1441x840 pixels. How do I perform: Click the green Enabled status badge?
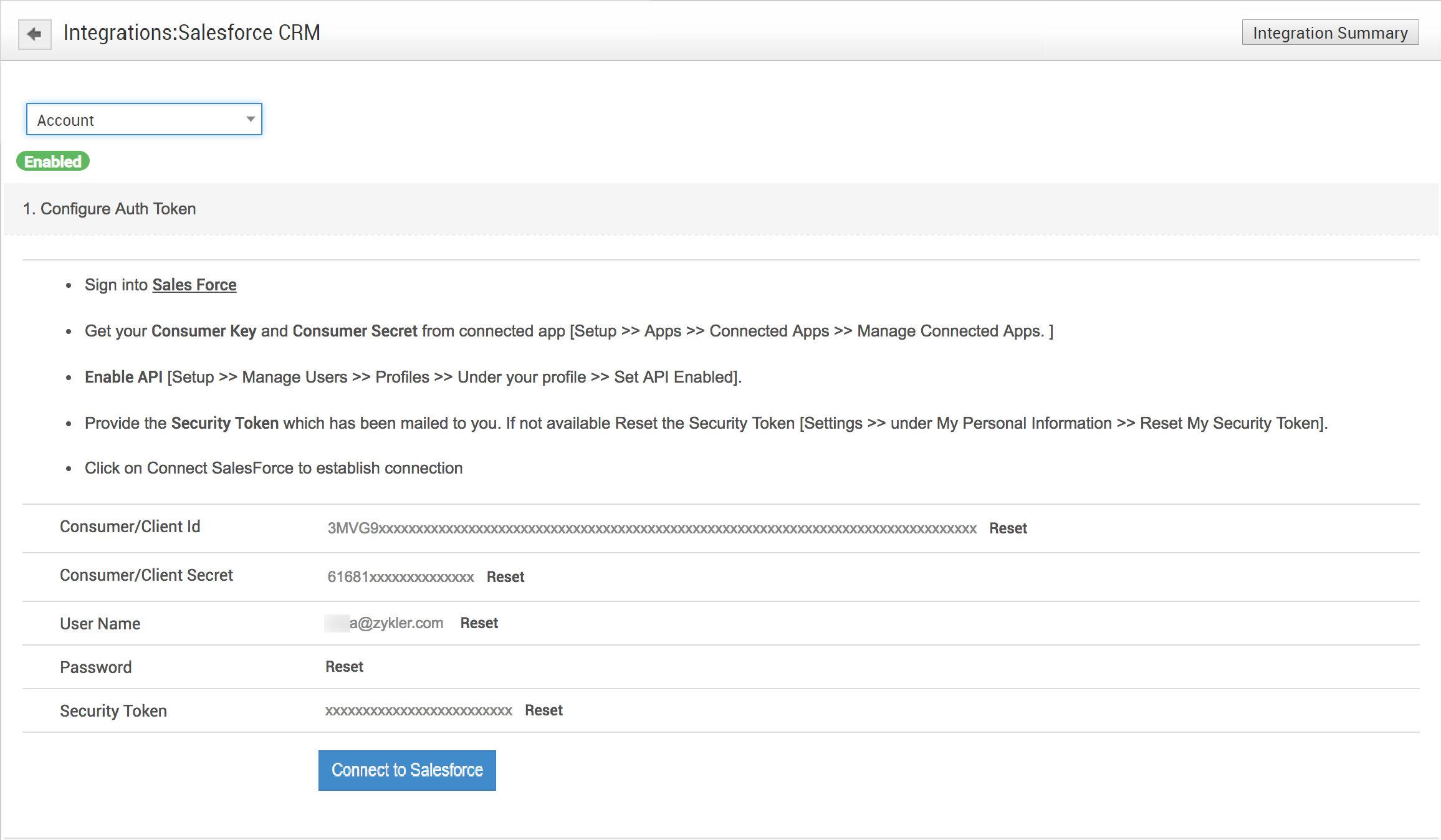(53, 161)
